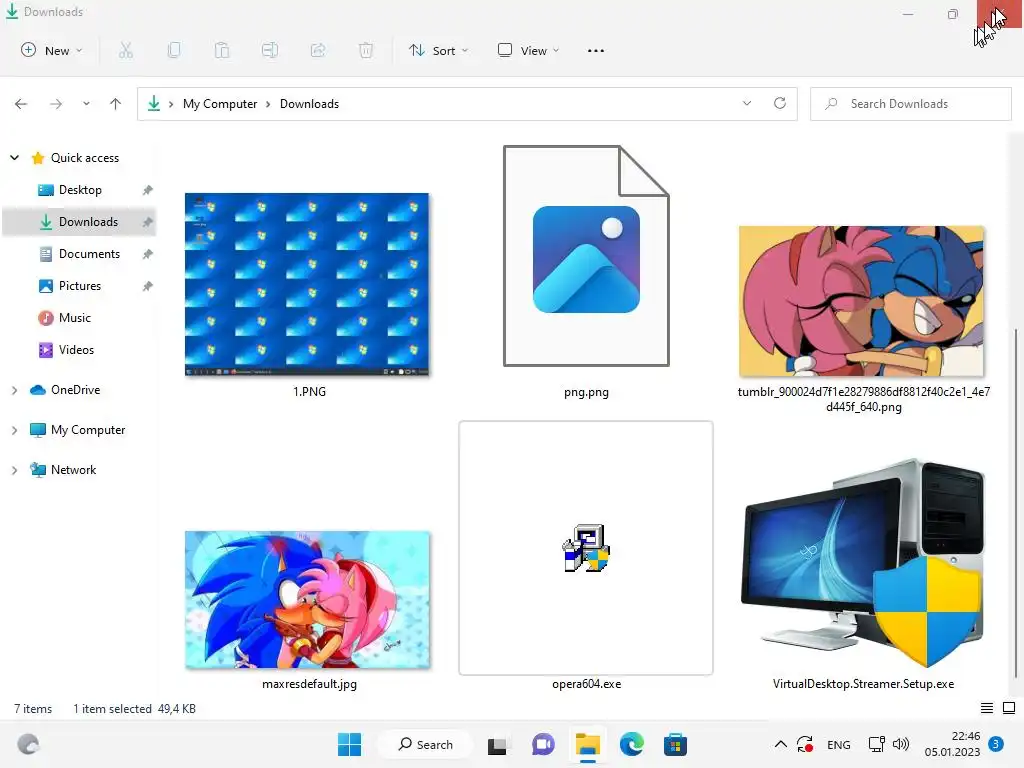The height and width of the screenshot is (768, 1024).
Task: Click the widgets icon on taskbar left
Action: point(28,744)
